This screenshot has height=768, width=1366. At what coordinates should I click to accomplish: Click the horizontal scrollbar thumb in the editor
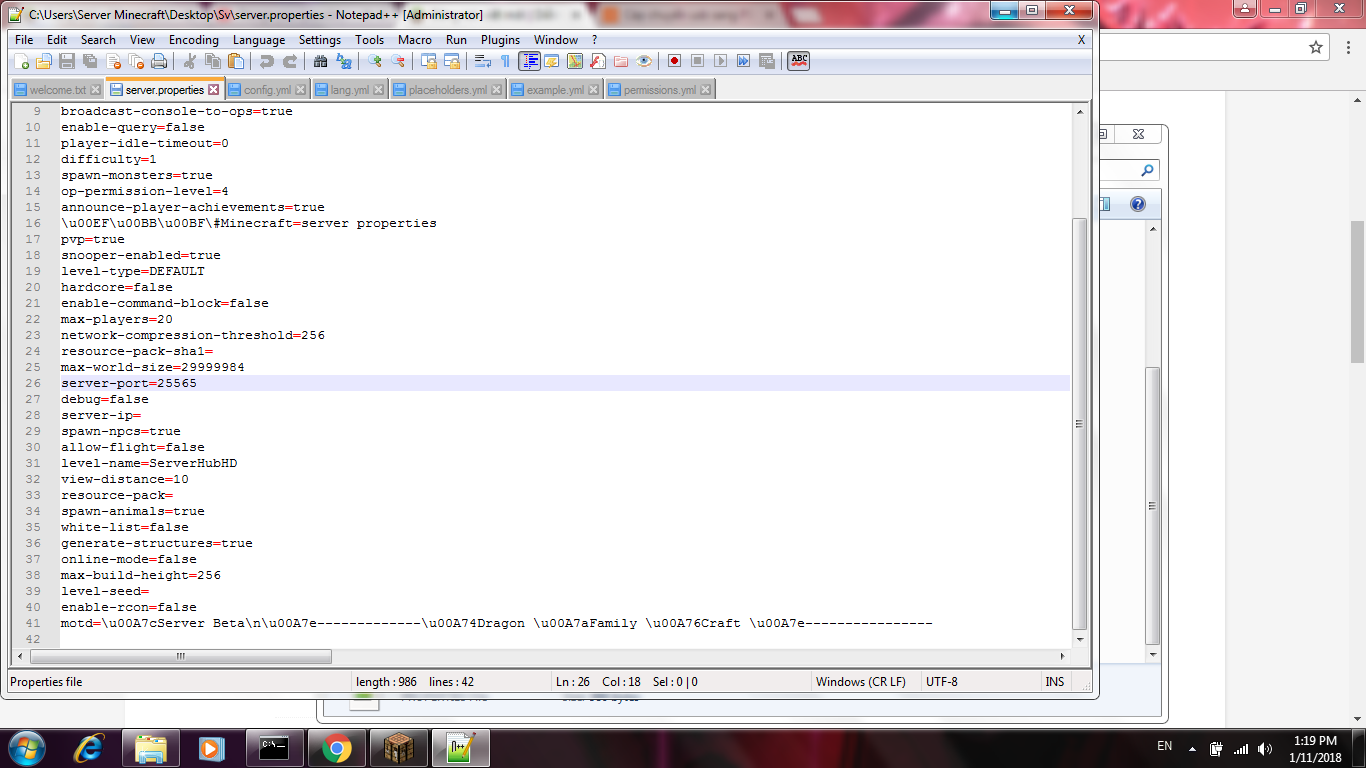(x=181, y=656)
